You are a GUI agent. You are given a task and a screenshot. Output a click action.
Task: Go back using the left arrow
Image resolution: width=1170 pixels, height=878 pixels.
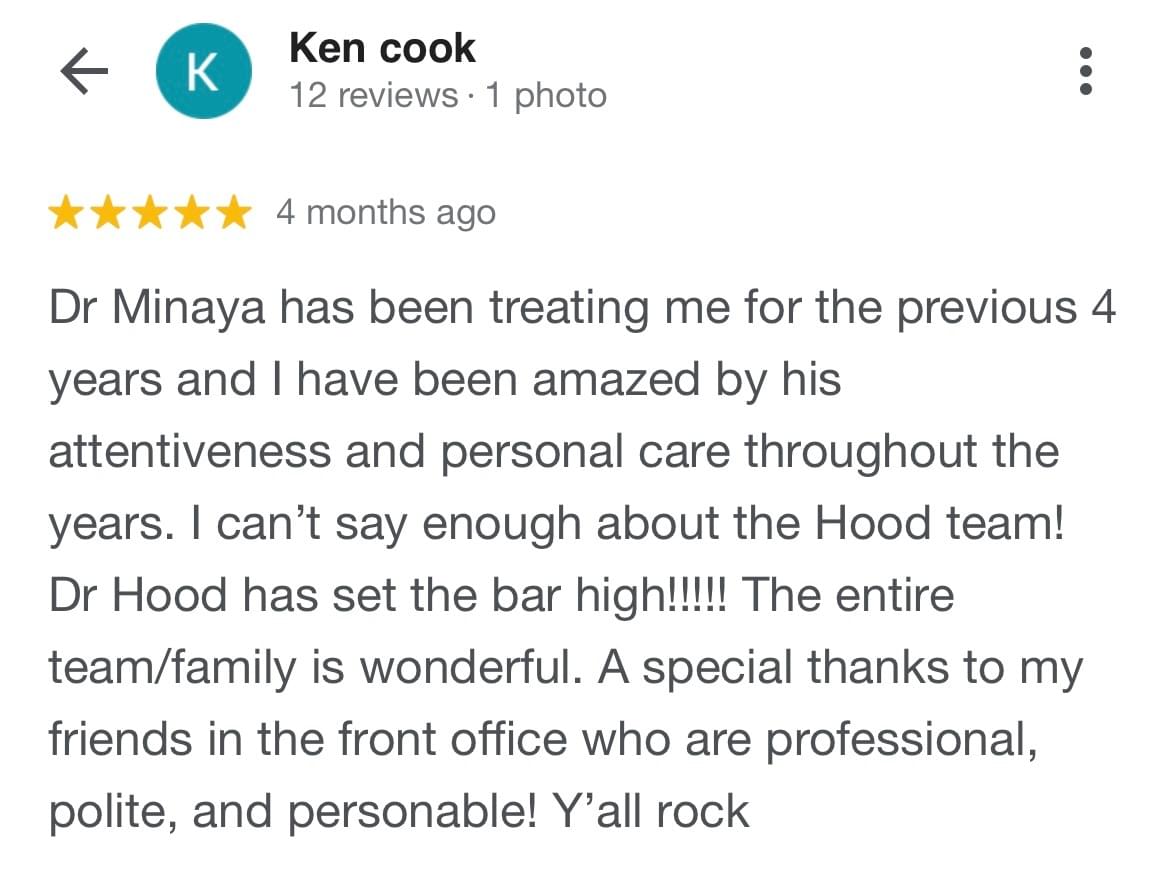tap(84, 73)
